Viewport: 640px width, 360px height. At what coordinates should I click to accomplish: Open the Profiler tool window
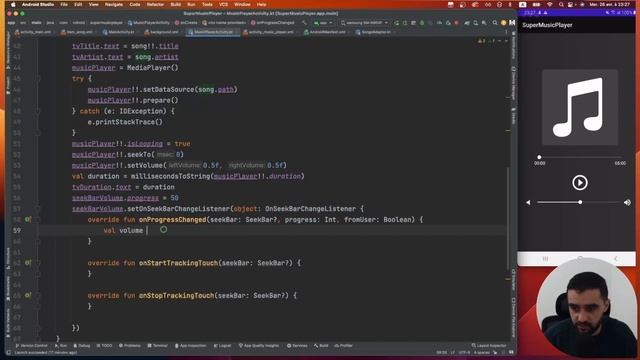coord(344,346)
